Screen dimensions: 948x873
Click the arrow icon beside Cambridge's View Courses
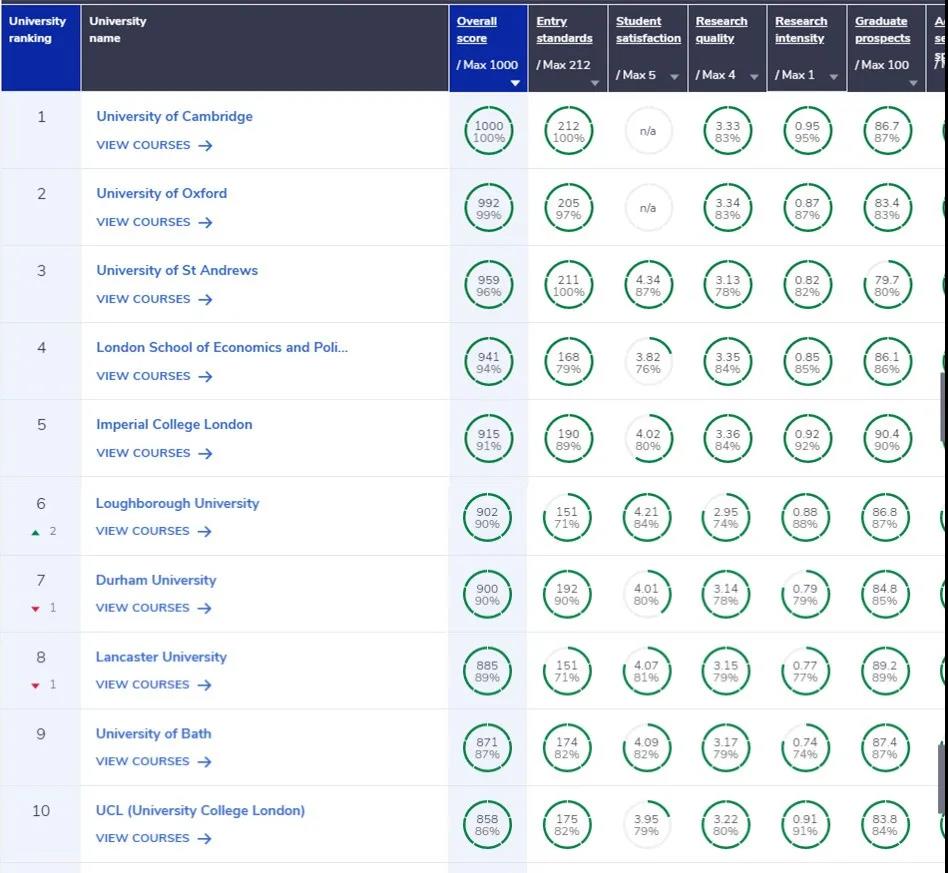pos(205,146)
